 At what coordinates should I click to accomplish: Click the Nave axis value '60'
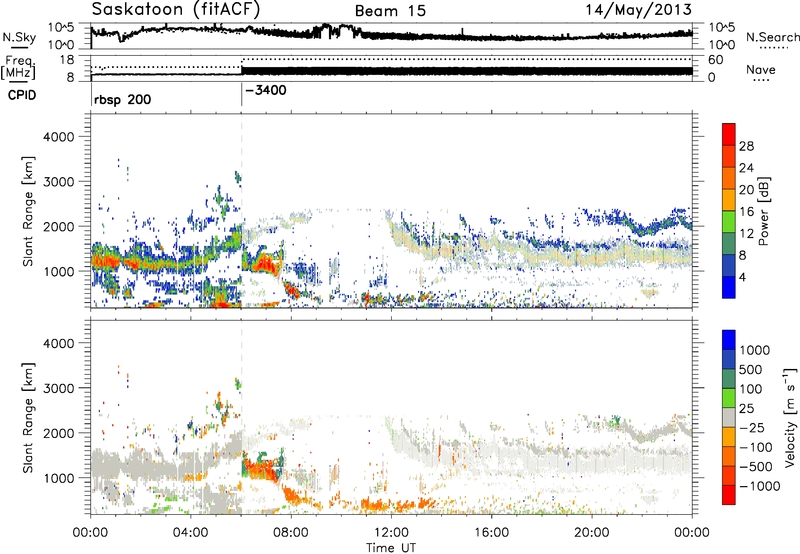pos(716,60)
